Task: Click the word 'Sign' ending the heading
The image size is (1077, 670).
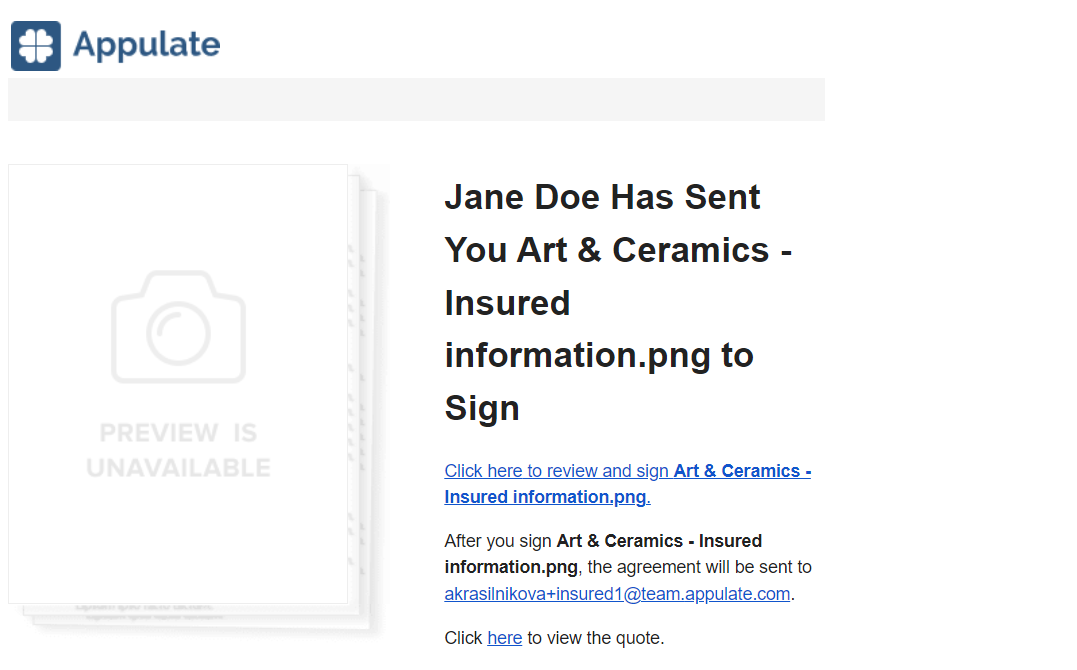Action: point(482,408)
